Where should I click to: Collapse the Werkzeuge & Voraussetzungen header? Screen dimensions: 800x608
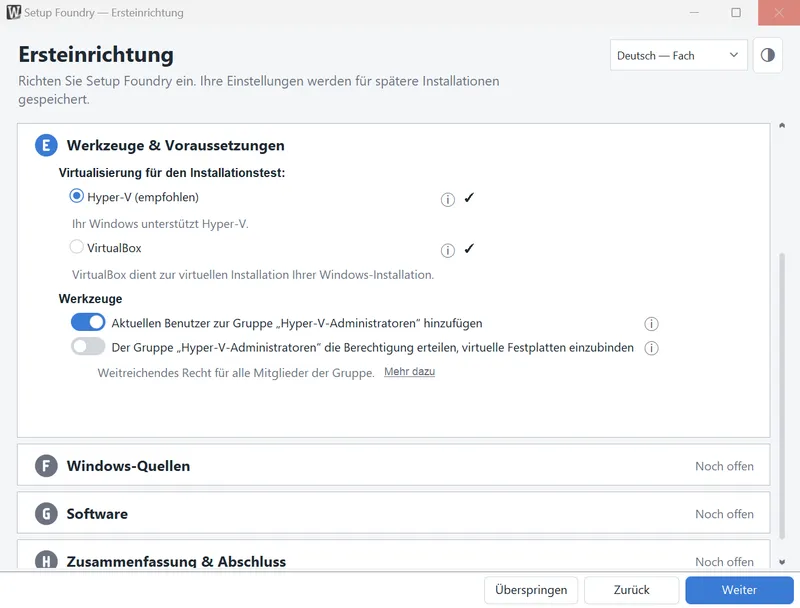pyautogui.click(x=175, y=145)
